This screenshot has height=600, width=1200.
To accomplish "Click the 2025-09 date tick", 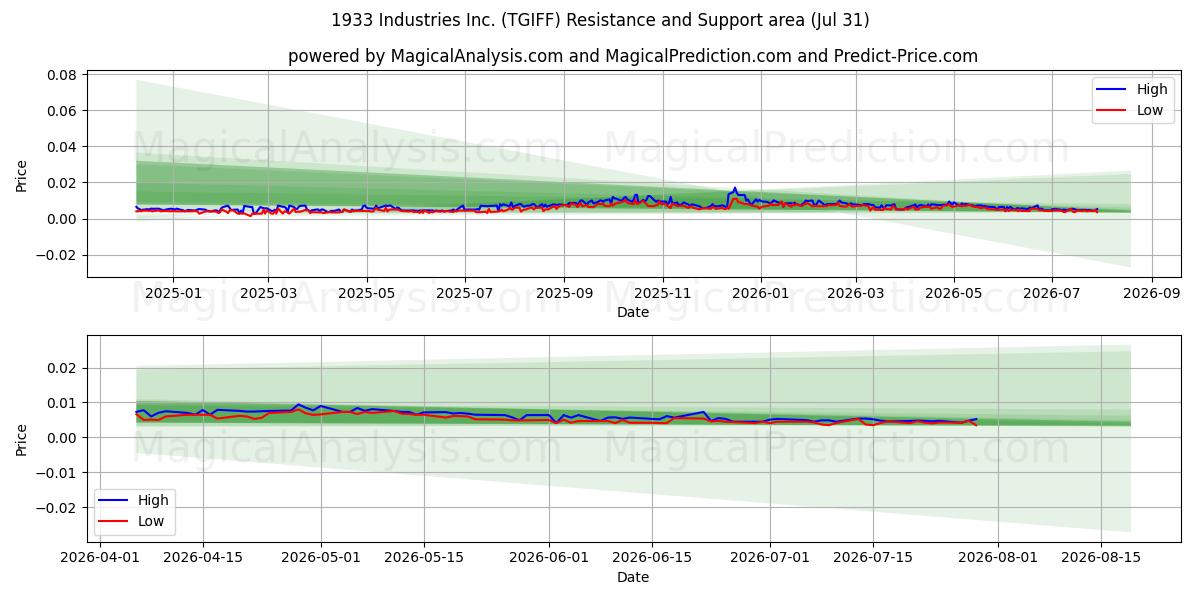I will pyautogui.click(x=564, y=293).
